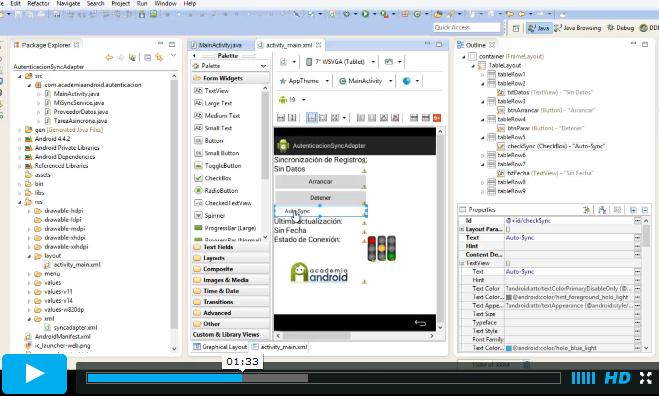Expand the Text Fields palette category
The image size is (659, 396).
point(230,247)
